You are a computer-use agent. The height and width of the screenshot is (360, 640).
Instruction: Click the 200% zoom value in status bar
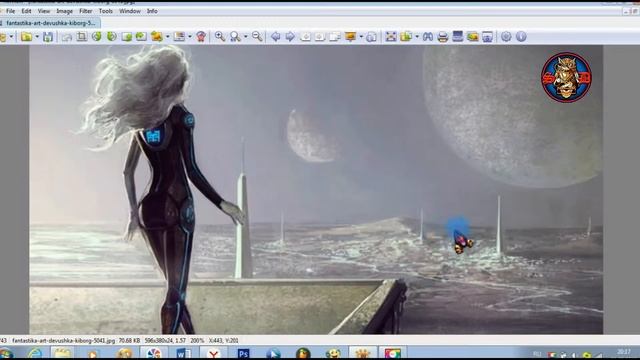pos(197,340)
